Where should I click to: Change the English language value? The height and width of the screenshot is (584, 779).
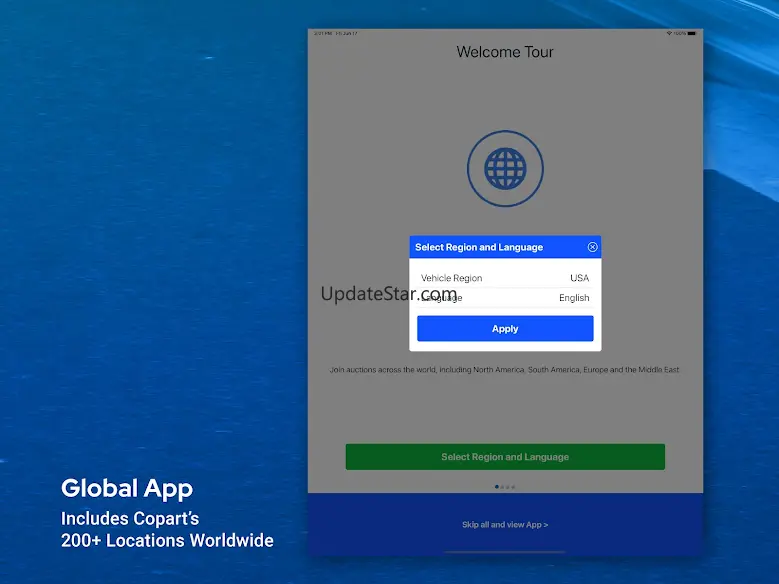574,298
